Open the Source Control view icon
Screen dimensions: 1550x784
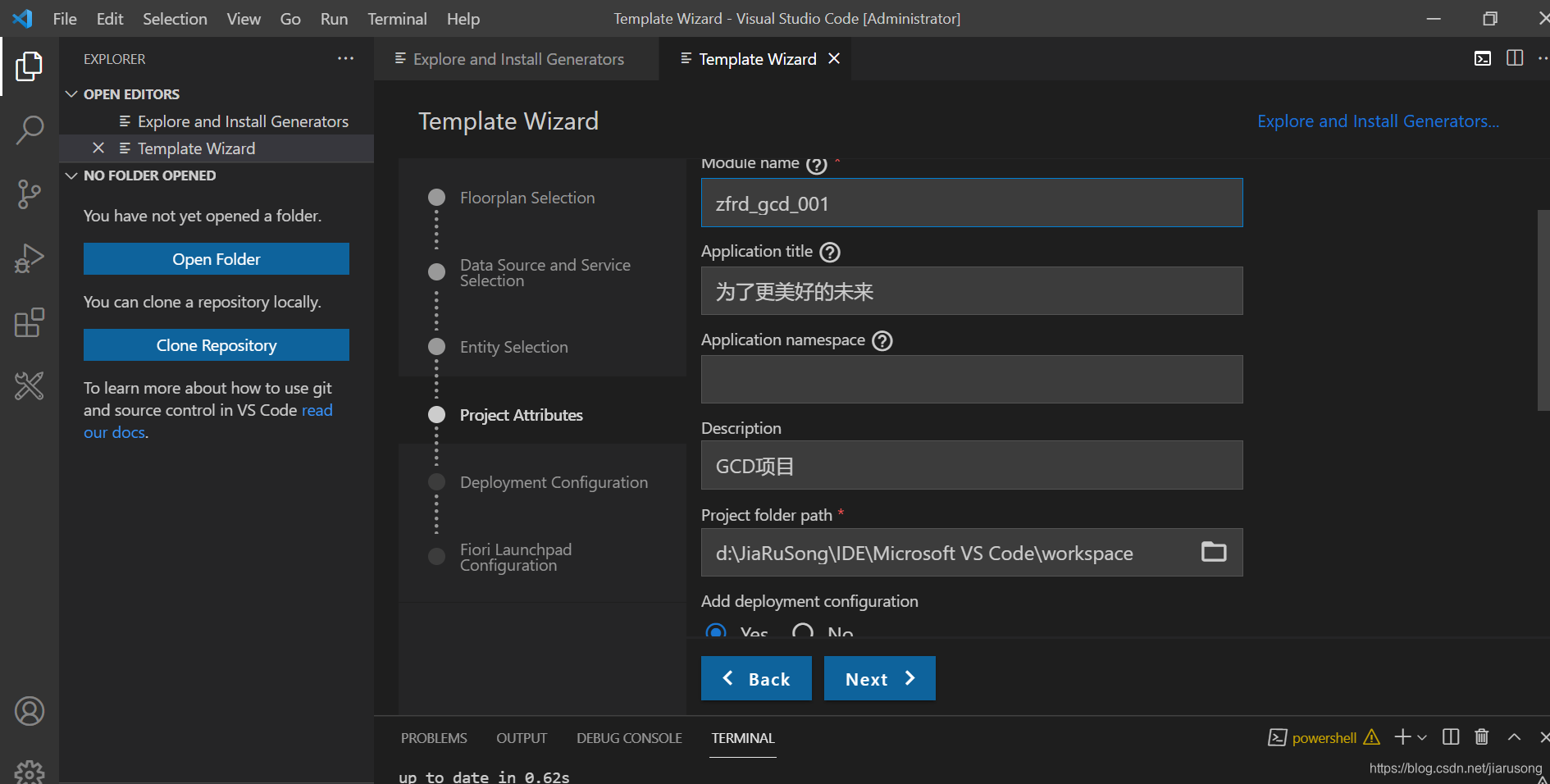[x=29, y=194]
